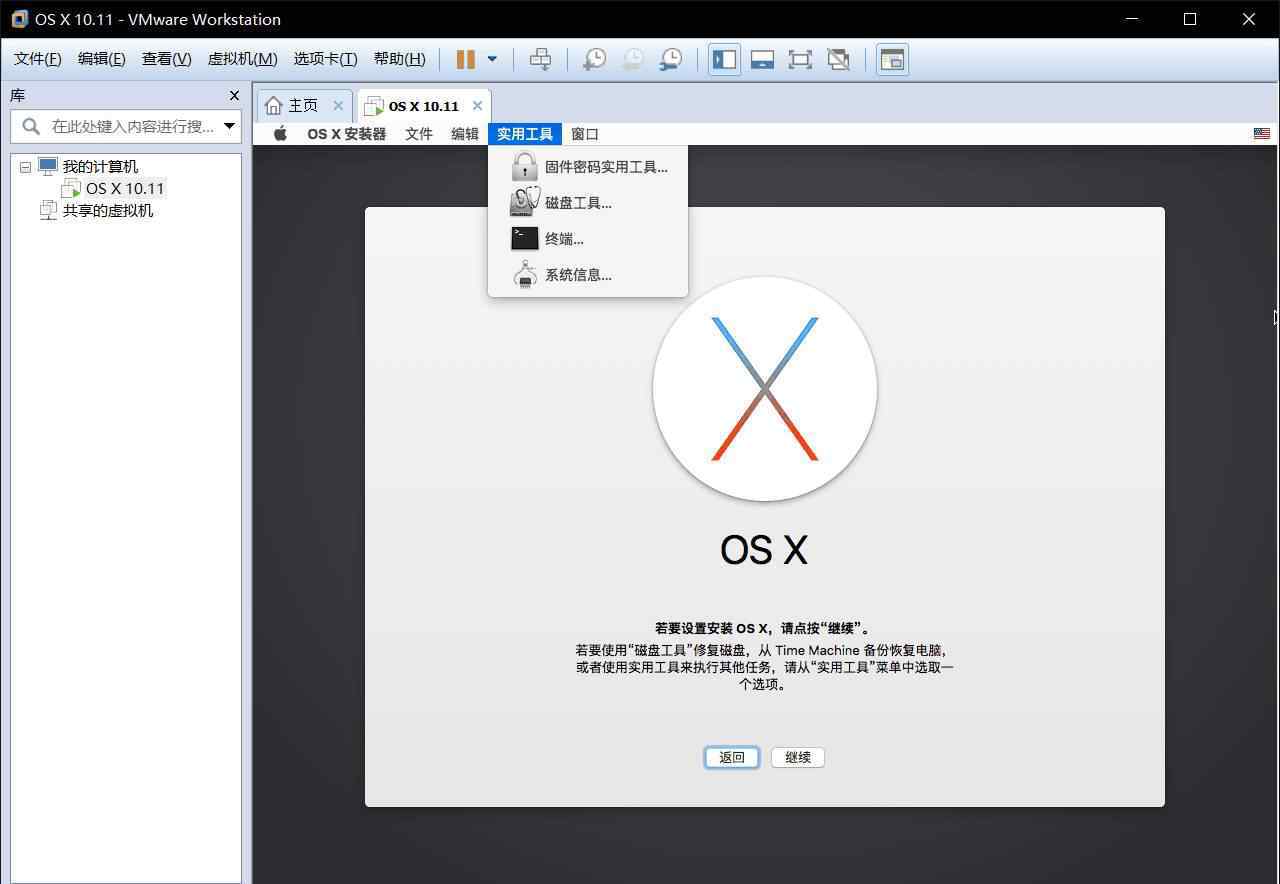
Task: Click the 继续 (Continue) button
Action: coord(797,757)
